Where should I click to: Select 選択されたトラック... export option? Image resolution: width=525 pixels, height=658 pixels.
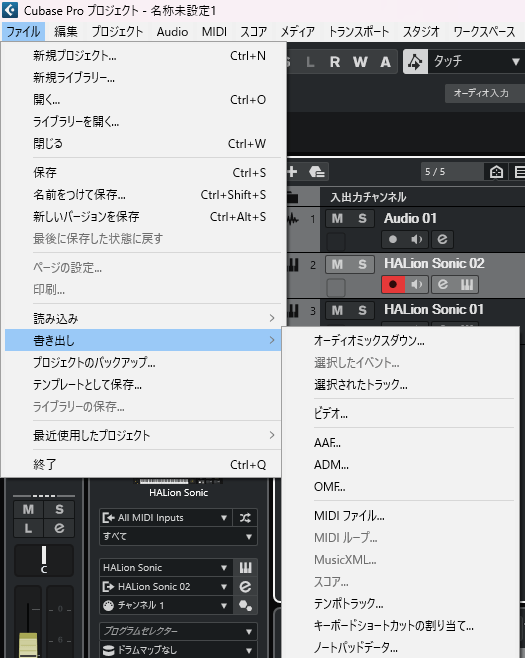pyautogui.click(x=401, y=384)
